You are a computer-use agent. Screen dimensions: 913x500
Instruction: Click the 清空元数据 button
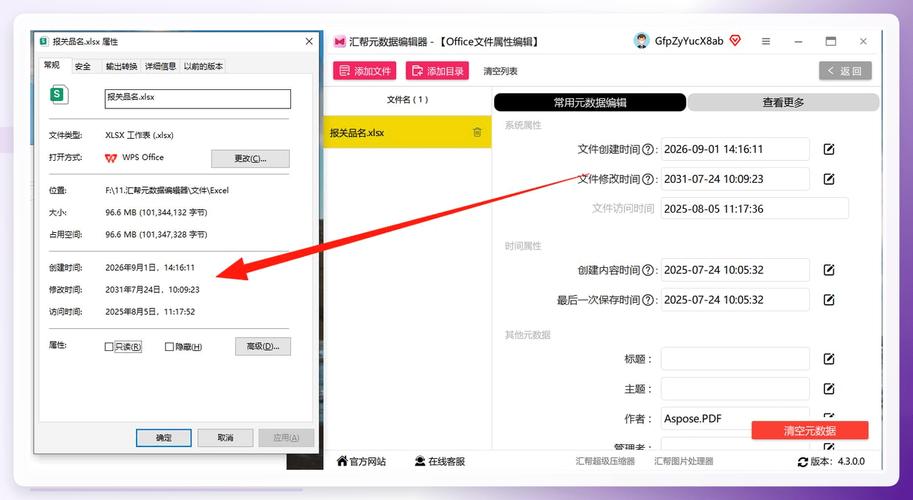[x=809, y=431]
